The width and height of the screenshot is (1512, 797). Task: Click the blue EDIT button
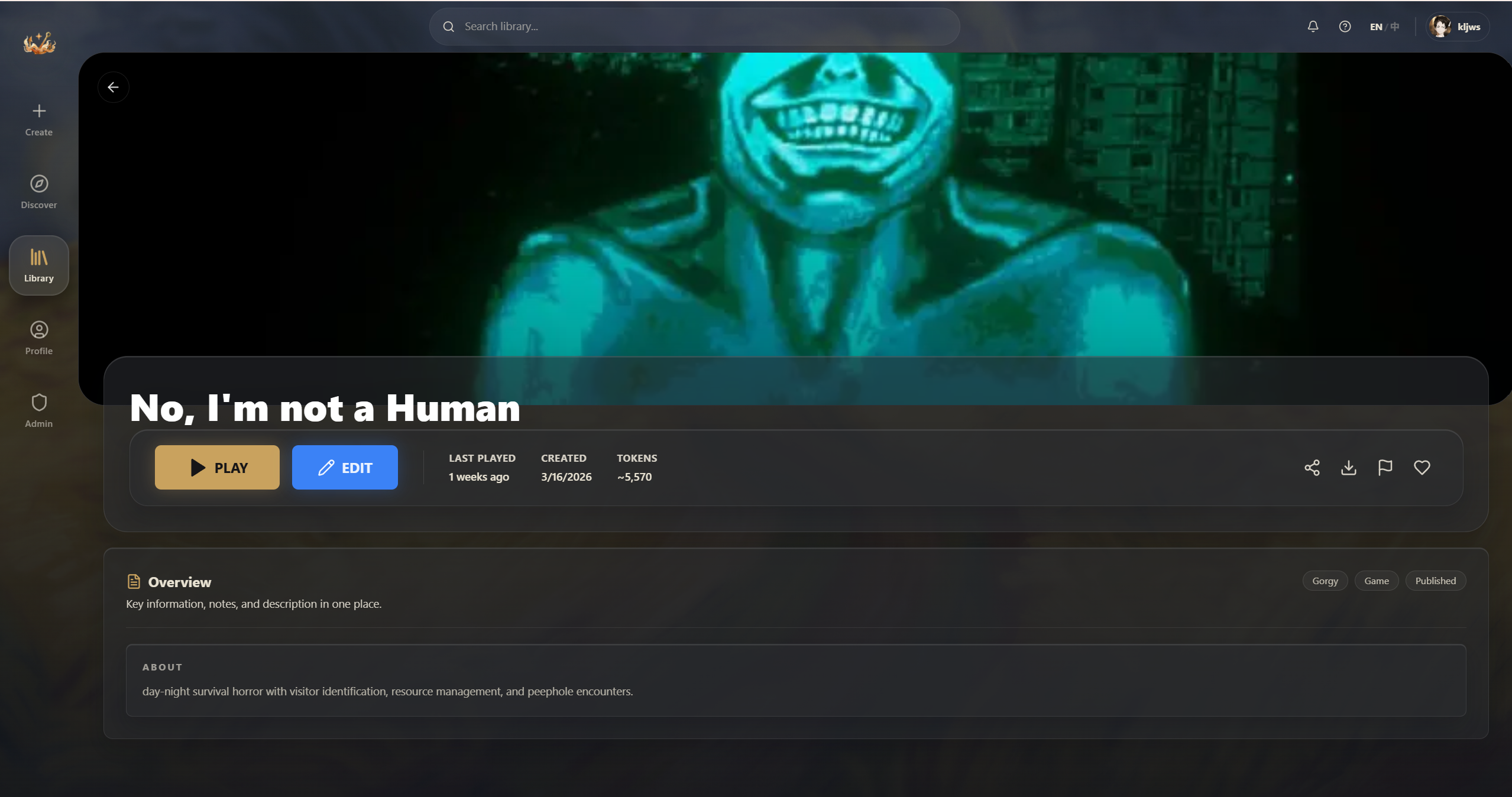coord(345,468)
